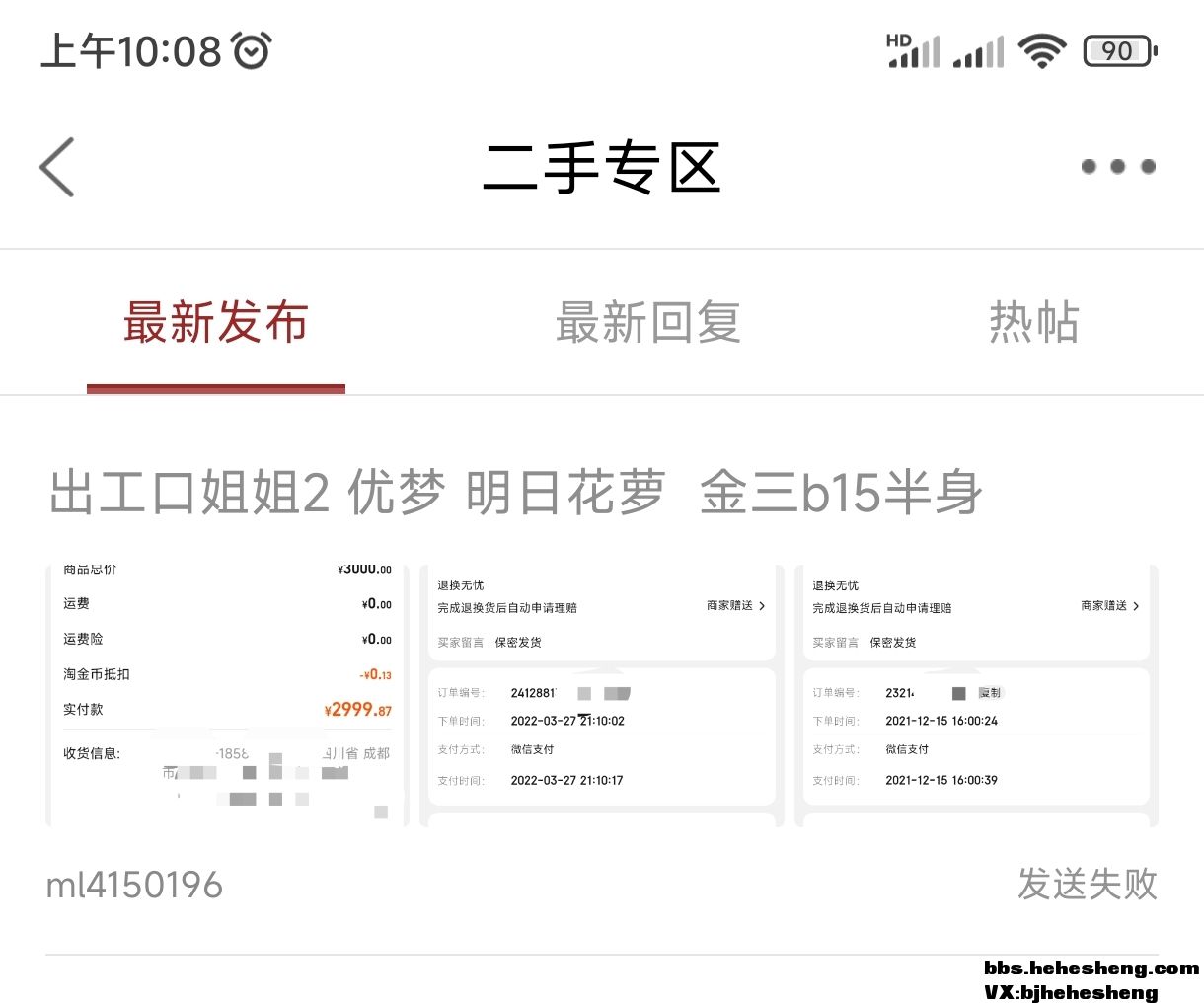Image resolution: width=1204 pixels, height=1008 pixels.
Task: Tap the 复制 button beside order number
Action: (989, 693)
